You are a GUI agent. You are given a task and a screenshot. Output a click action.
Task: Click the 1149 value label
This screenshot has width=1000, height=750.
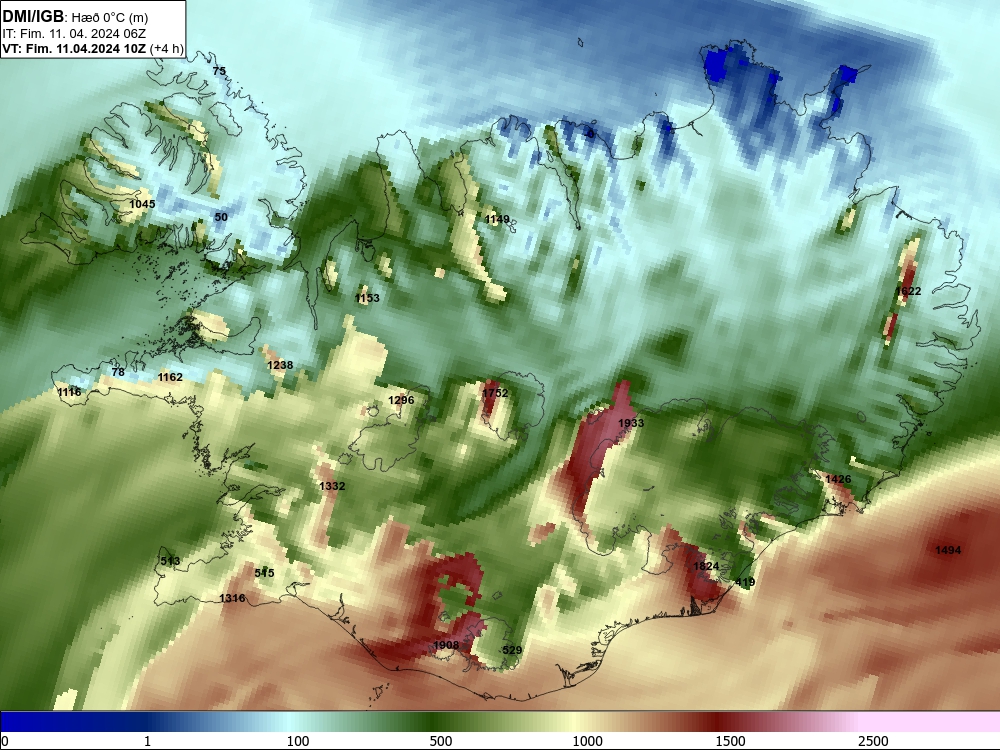click(x=497, y=219)
